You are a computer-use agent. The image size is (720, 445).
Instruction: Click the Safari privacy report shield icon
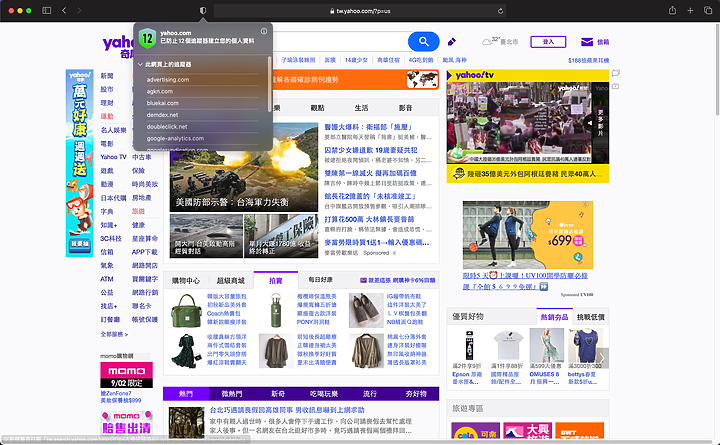coord(203,11)
